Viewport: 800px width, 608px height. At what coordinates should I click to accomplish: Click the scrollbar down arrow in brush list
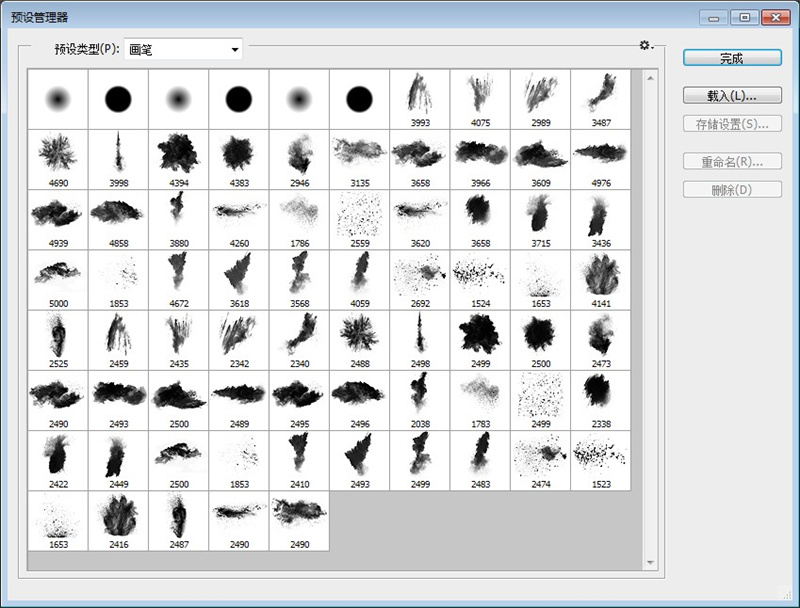pos(650,563)
